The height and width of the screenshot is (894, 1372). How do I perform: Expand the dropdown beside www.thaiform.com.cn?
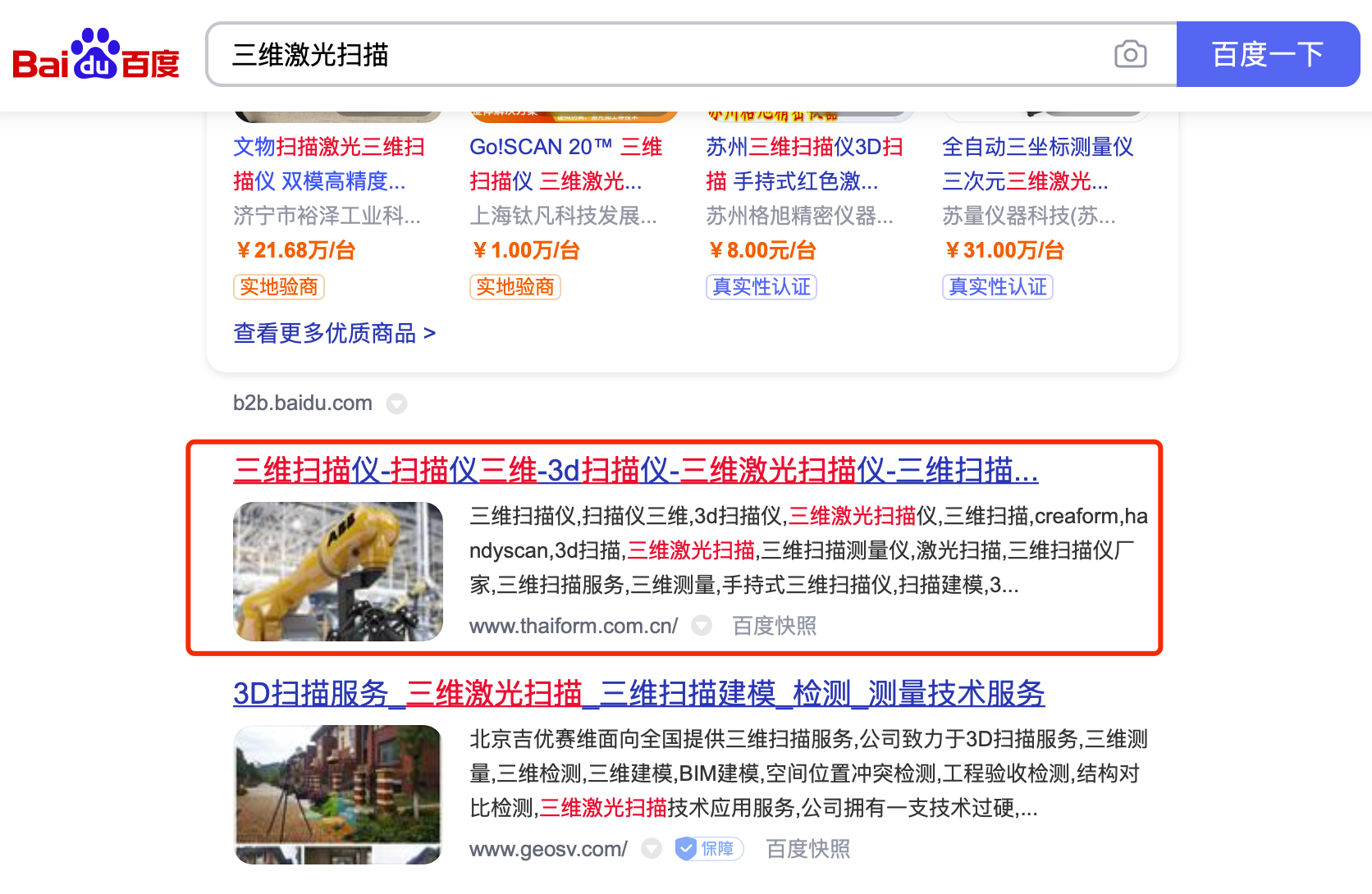pyautogui.click(x=702, y=625)
